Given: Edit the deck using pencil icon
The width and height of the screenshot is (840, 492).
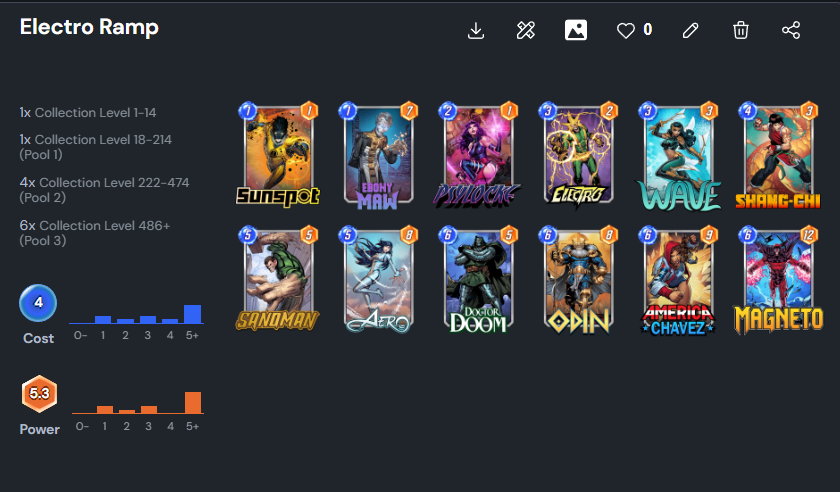Looking at the screenshot, I should point(691,31).
